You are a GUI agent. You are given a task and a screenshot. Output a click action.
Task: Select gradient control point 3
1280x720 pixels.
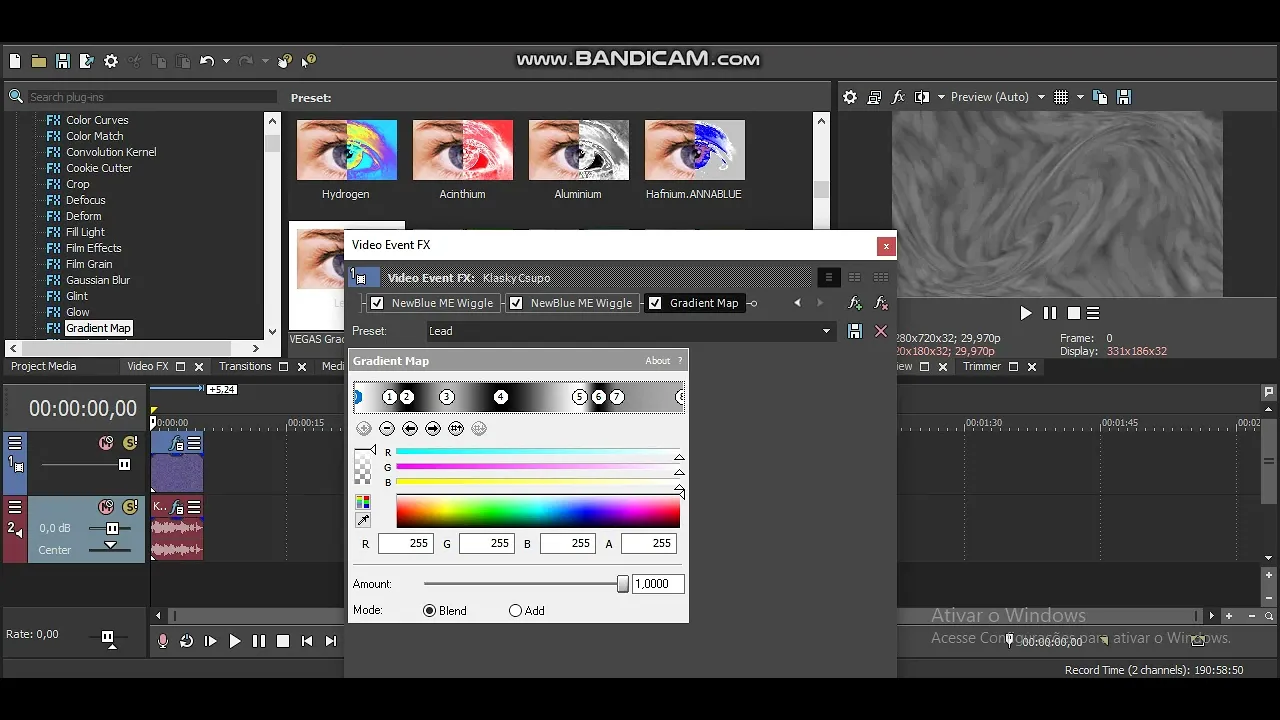[447, 397]
